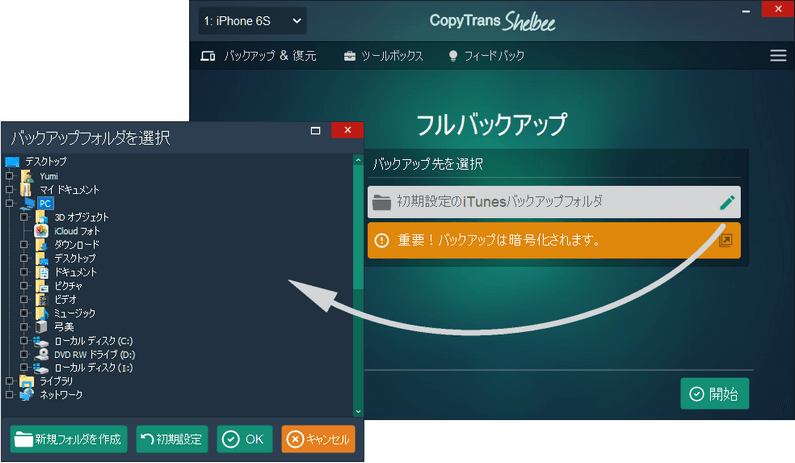Click the iCloud フォト label
The image size is (795, 463).
(77, 231)
